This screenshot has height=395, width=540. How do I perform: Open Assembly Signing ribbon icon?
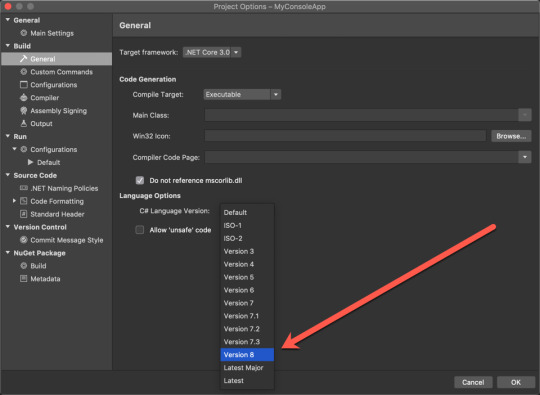[x=23, y=111]
